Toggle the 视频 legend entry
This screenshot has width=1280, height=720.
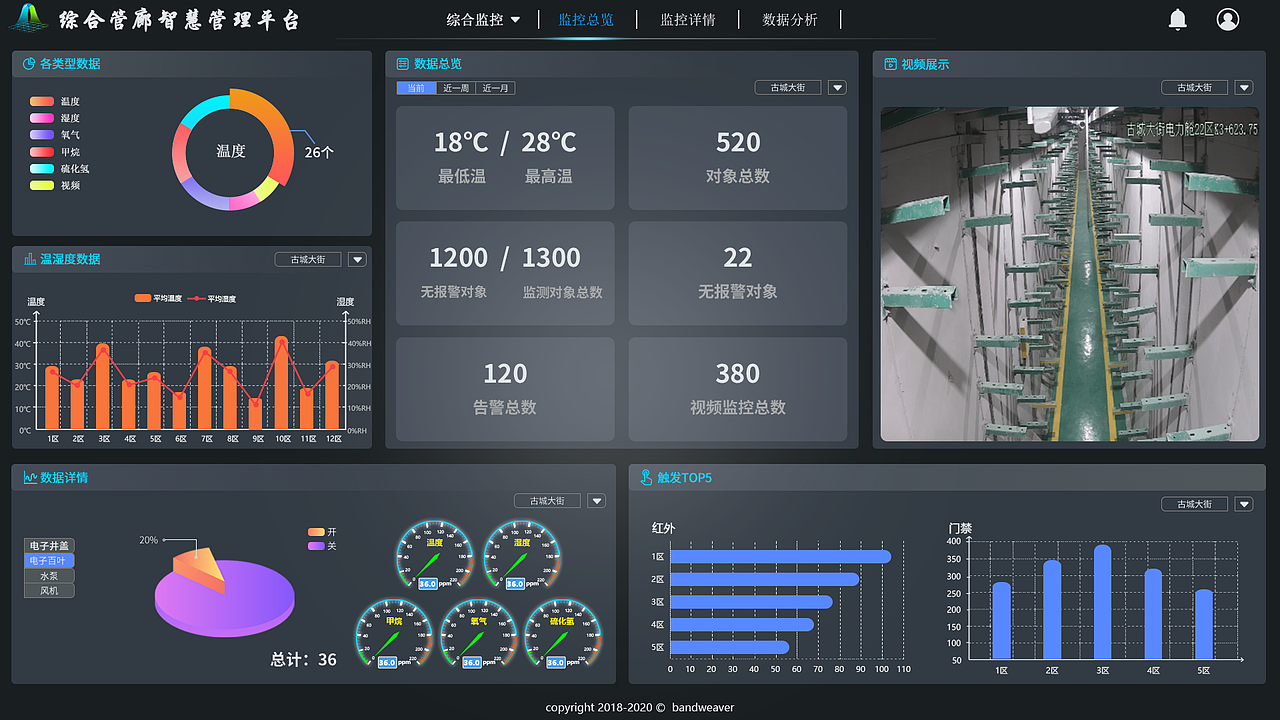pos(55,185)
